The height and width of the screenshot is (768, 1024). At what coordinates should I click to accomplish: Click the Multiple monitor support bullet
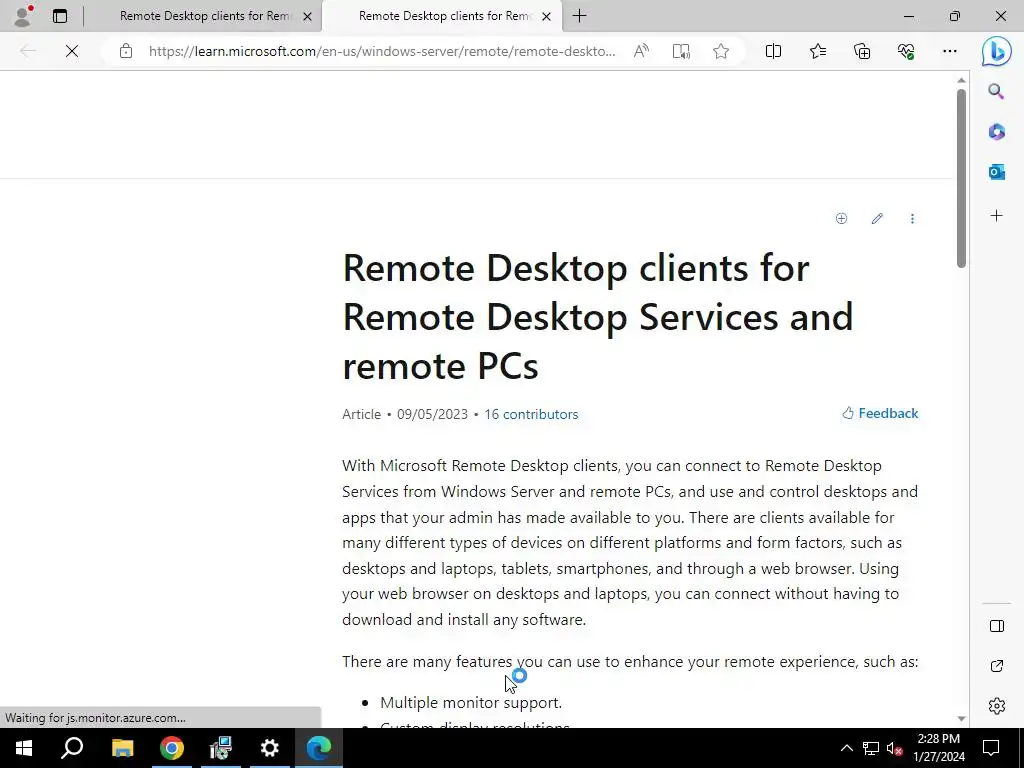(471, 703)
